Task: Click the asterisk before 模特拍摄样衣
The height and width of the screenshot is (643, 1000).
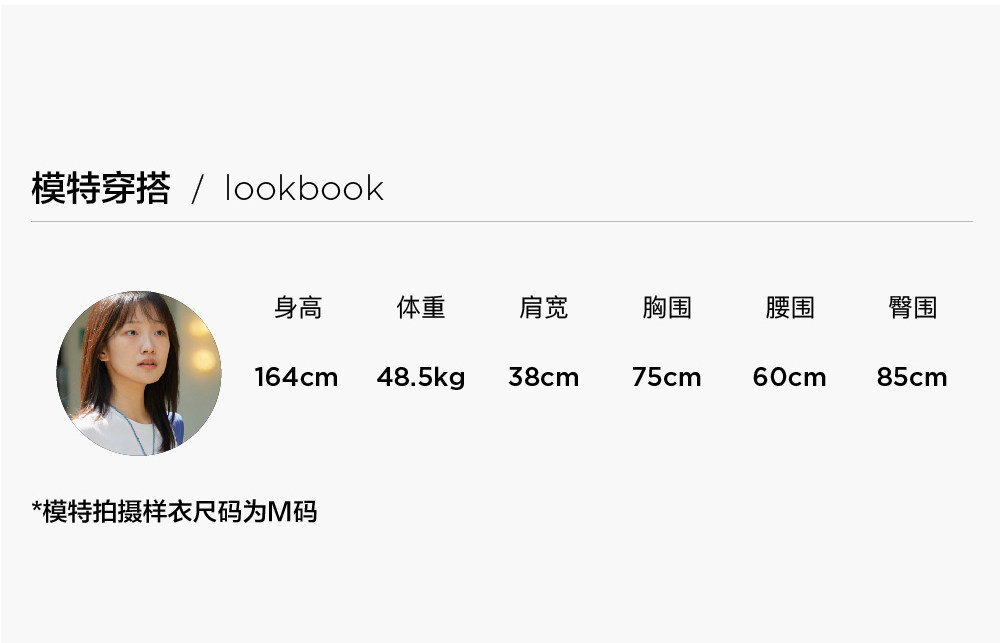Action: [x=36, y=508]
